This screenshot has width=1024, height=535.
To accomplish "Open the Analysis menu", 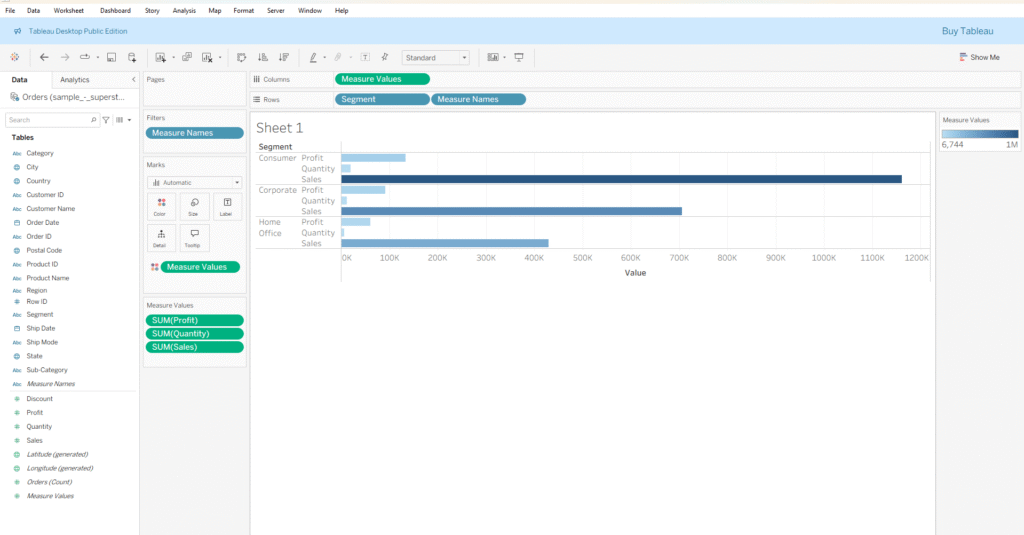I will click(x=184, y=10).
